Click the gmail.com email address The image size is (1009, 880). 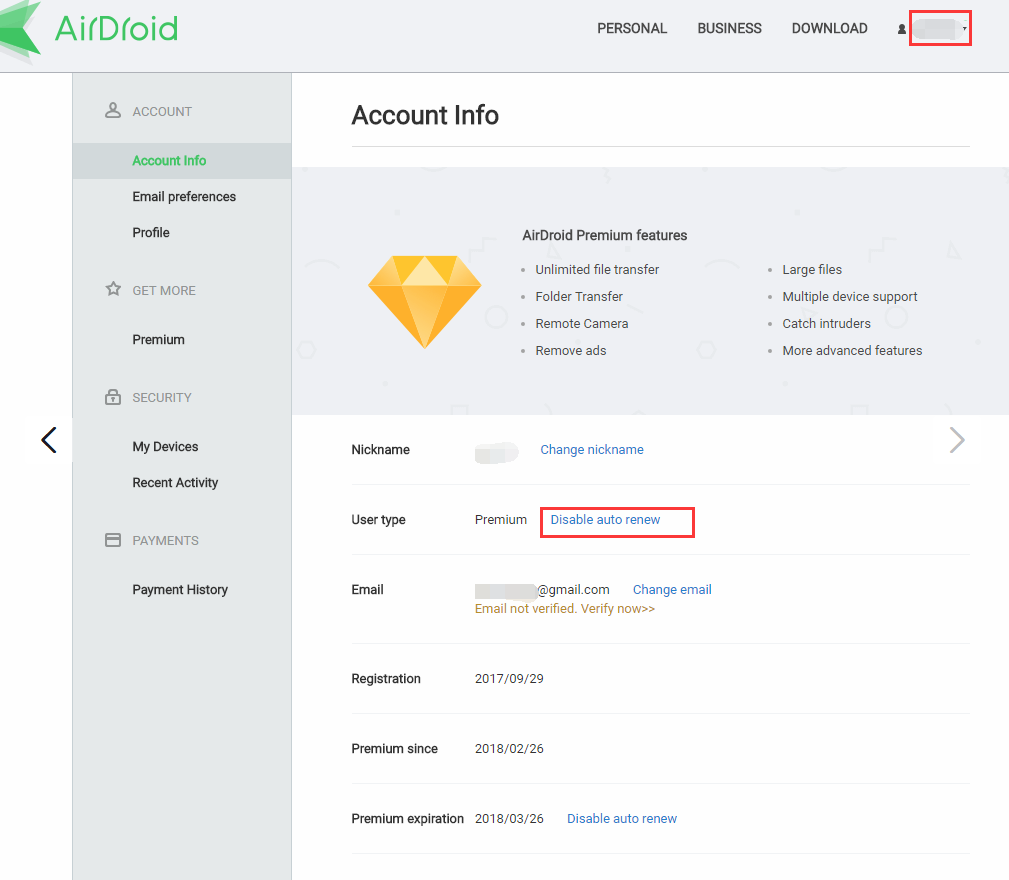point(542,589)
